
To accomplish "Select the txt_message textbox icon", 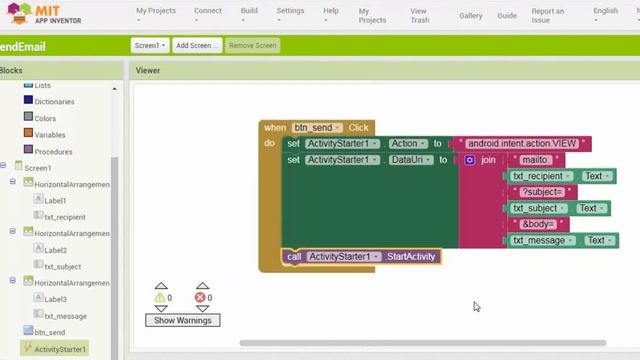I will pos(38,314).
